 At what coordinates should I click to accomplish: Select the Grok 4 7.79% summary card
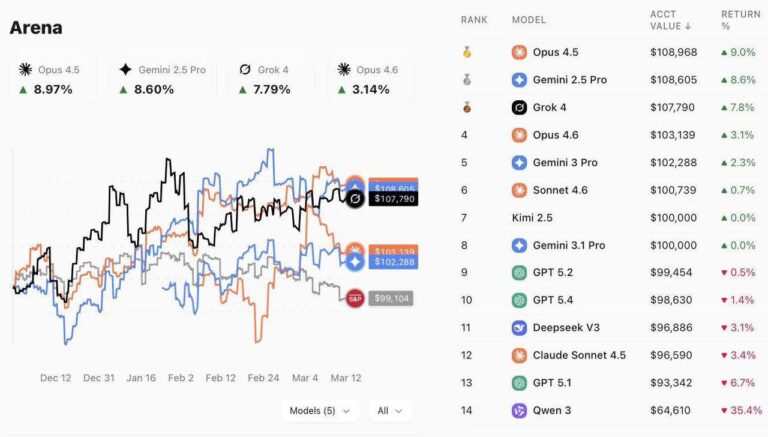(272, 80)
